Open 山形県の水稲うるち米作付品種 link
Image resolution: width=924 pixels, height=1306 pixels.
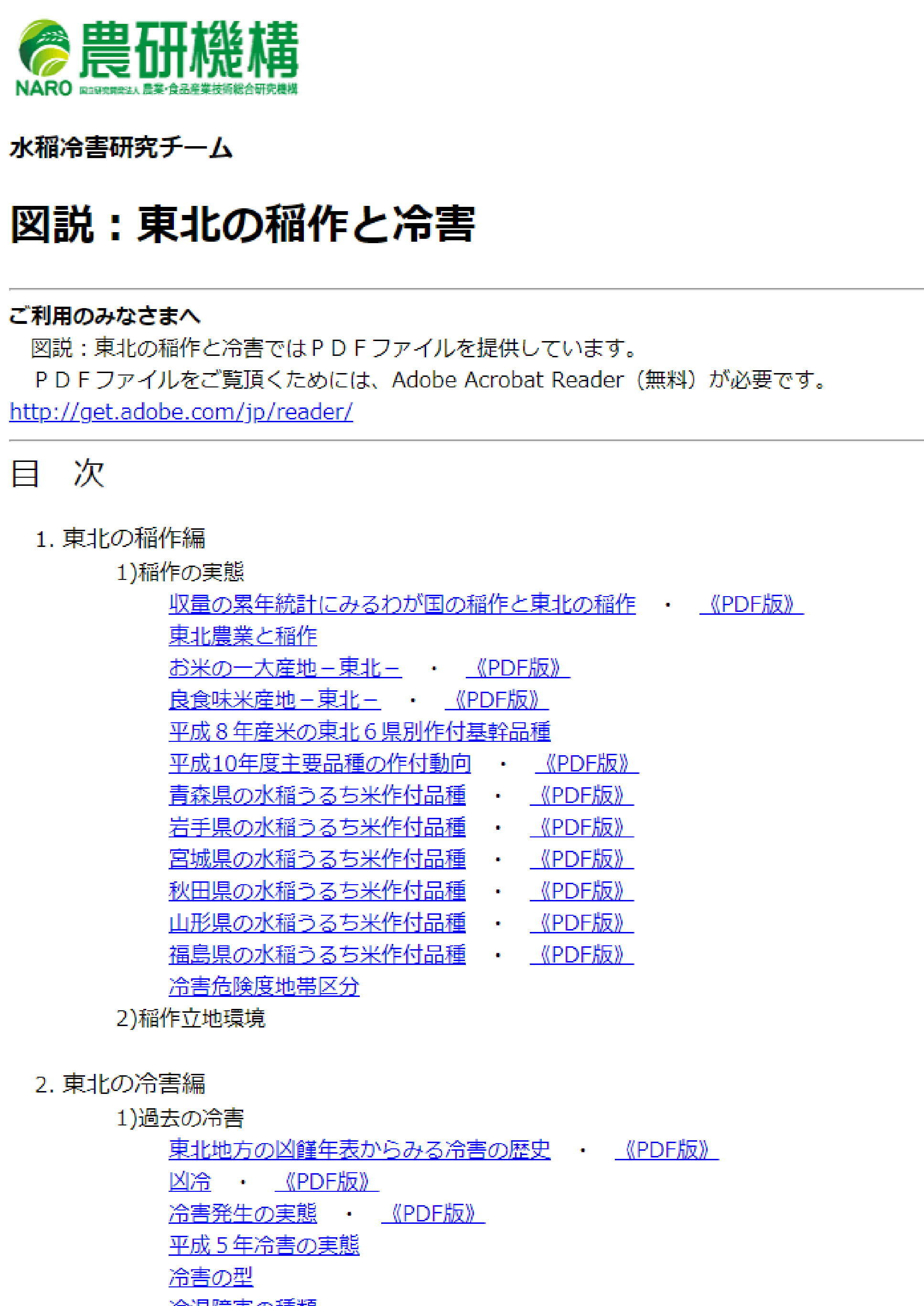[317, 922]
